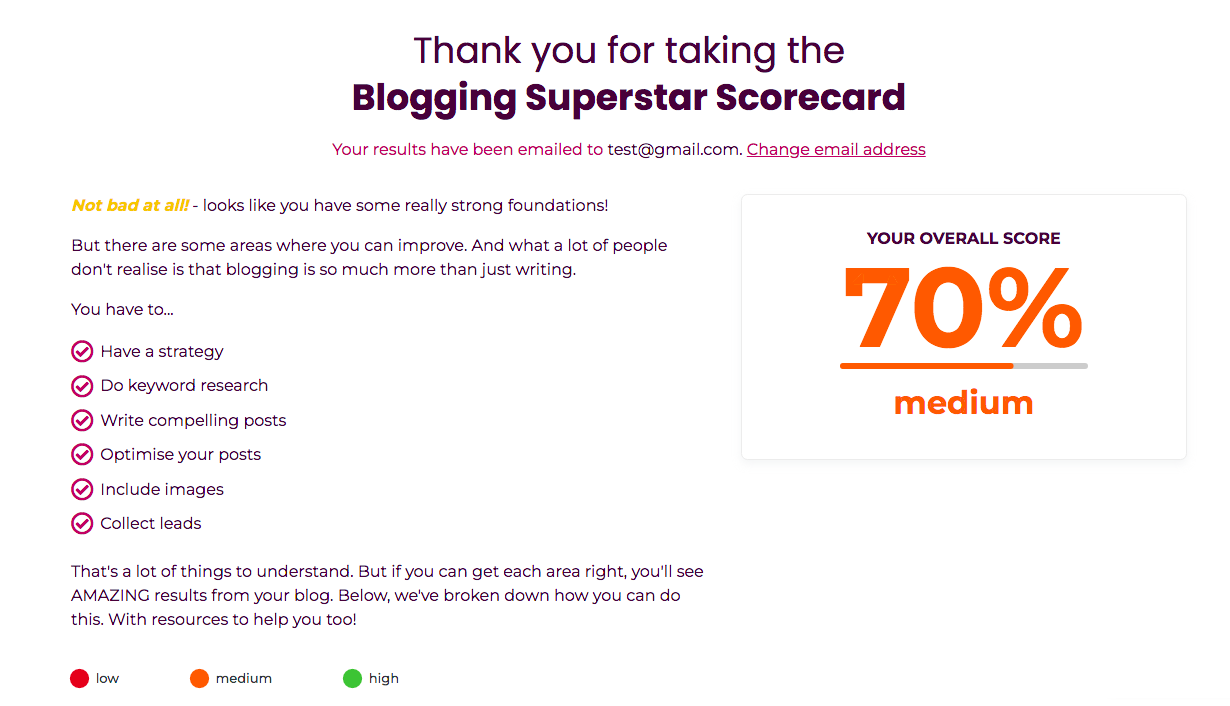This screenshot has width=1230, height=706.
Task: Click the Do keyword research item text
Action: 184,386
